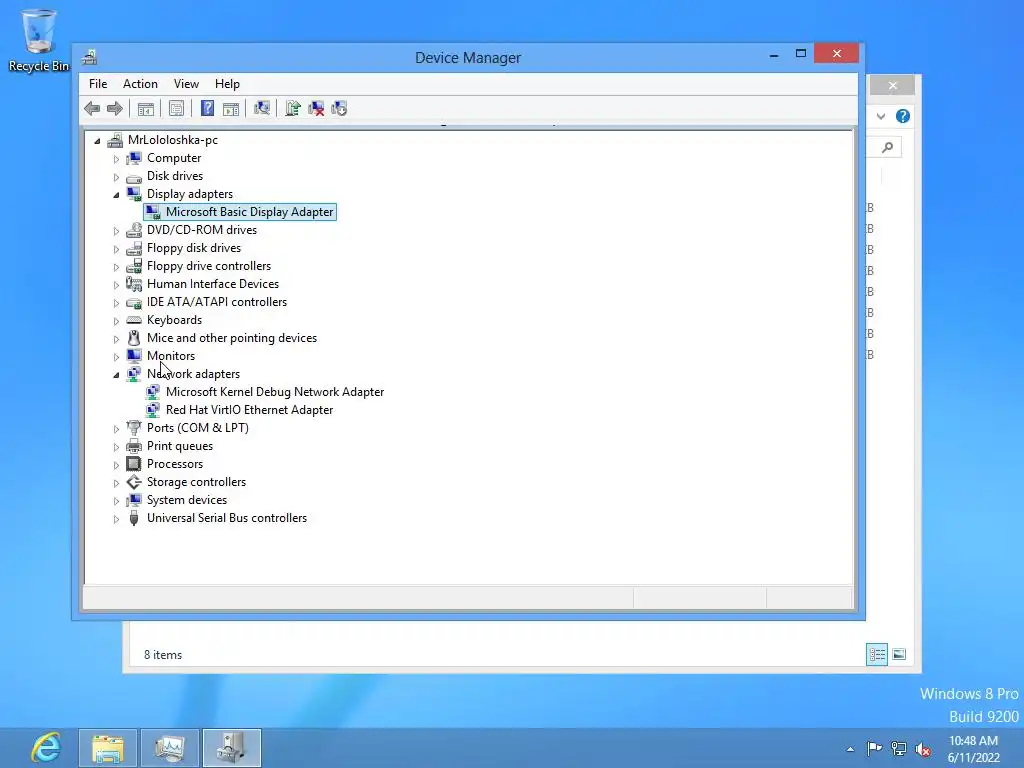Viewport: 1024px width, 768px height.
Task: Click the Monitors category icon
Action: pos(134,356)
